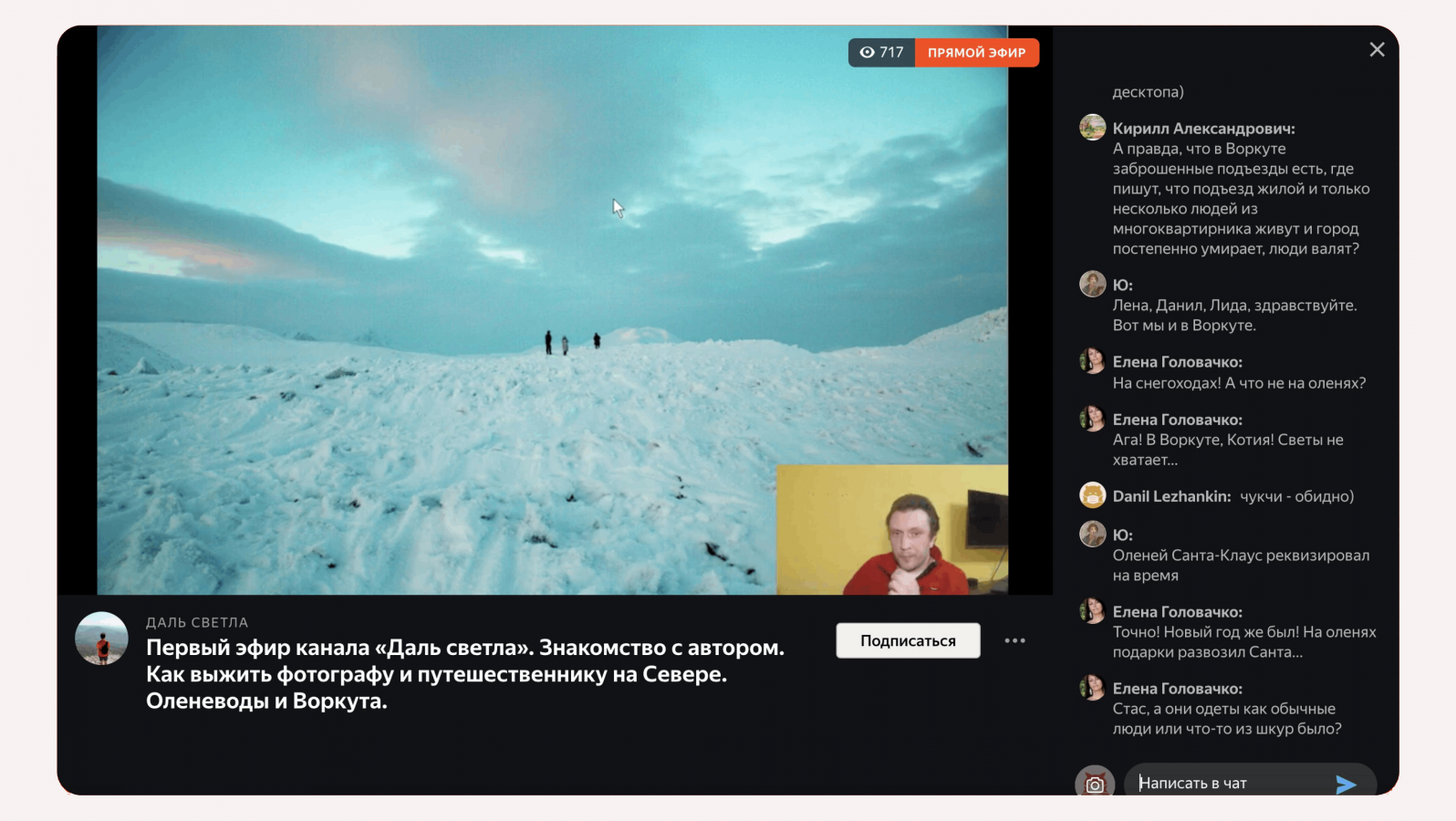Click the Кирилл Александрович username
This screenshot has width=1456, height=821.
[1203, 129]
